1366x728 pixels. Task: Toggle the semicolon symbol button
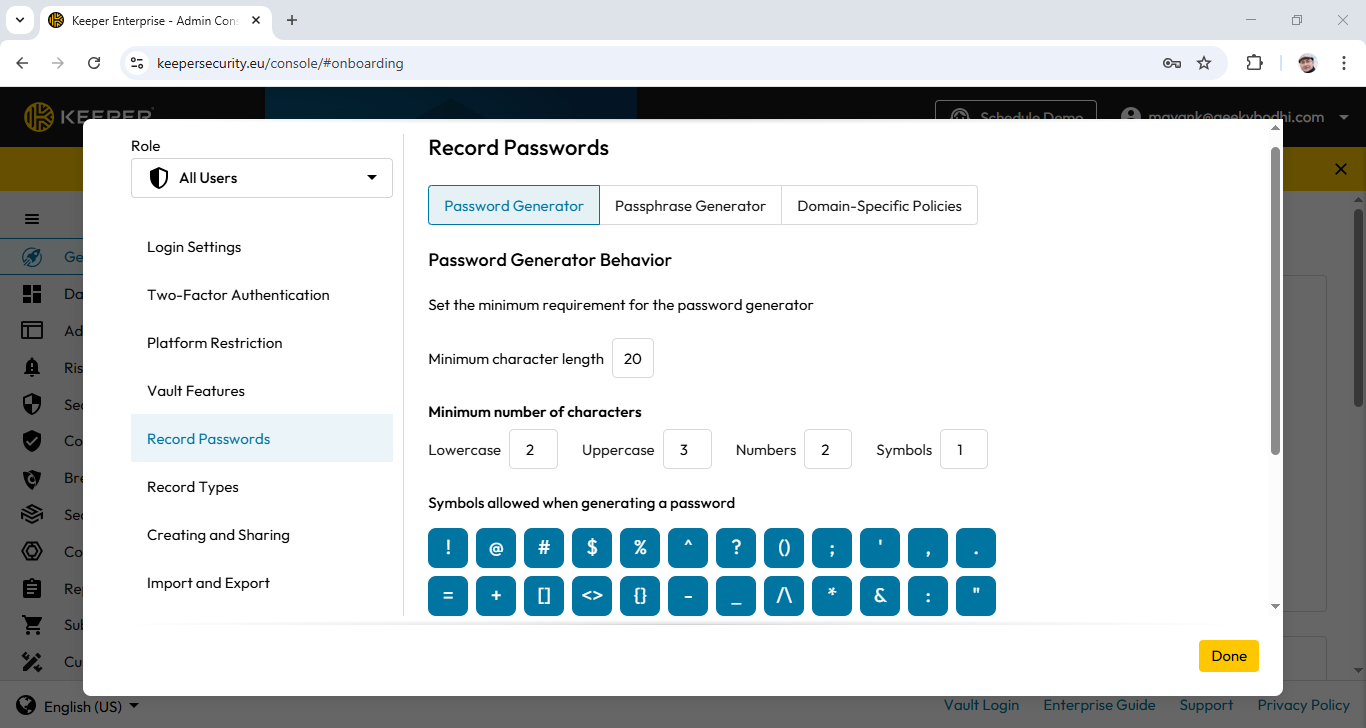pos(832,548)
